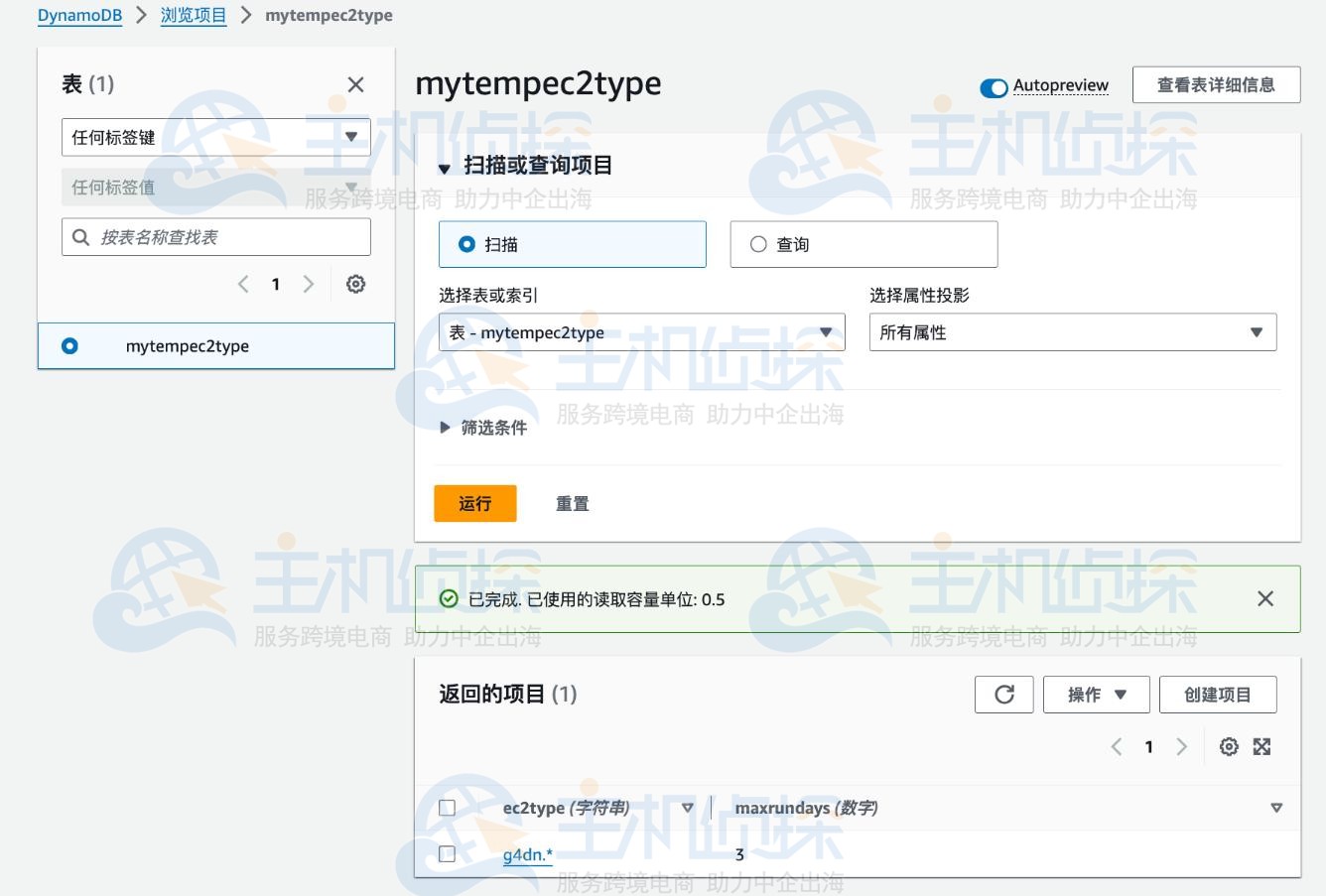
Task: Go to next page of tables list
Action: click(308, 284)
